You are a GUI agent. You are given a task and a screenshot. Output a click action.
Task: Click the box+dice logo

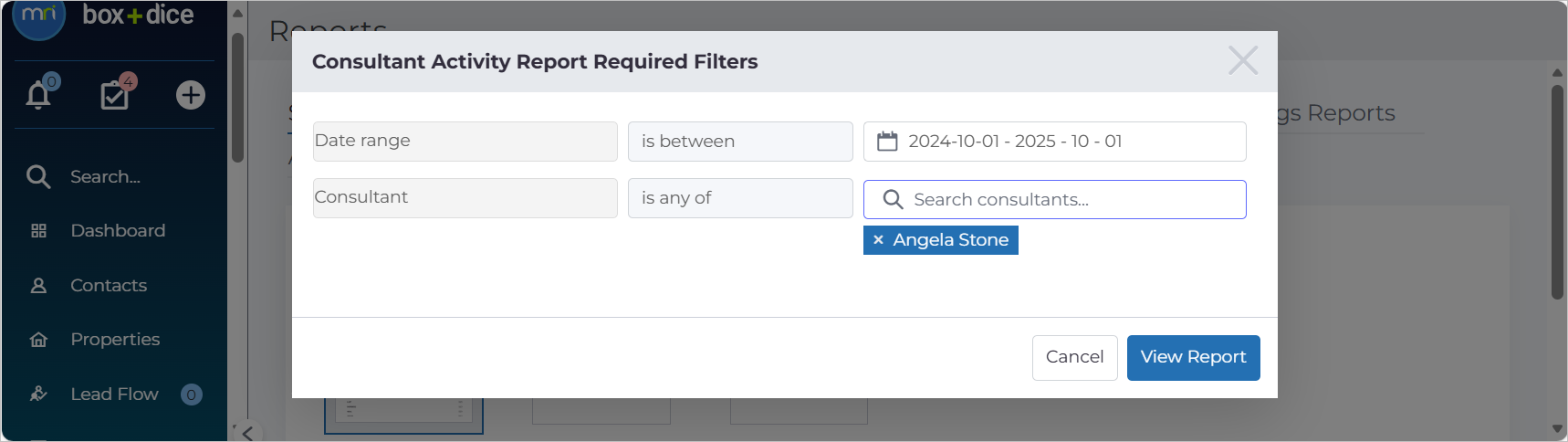pos(138,15)
